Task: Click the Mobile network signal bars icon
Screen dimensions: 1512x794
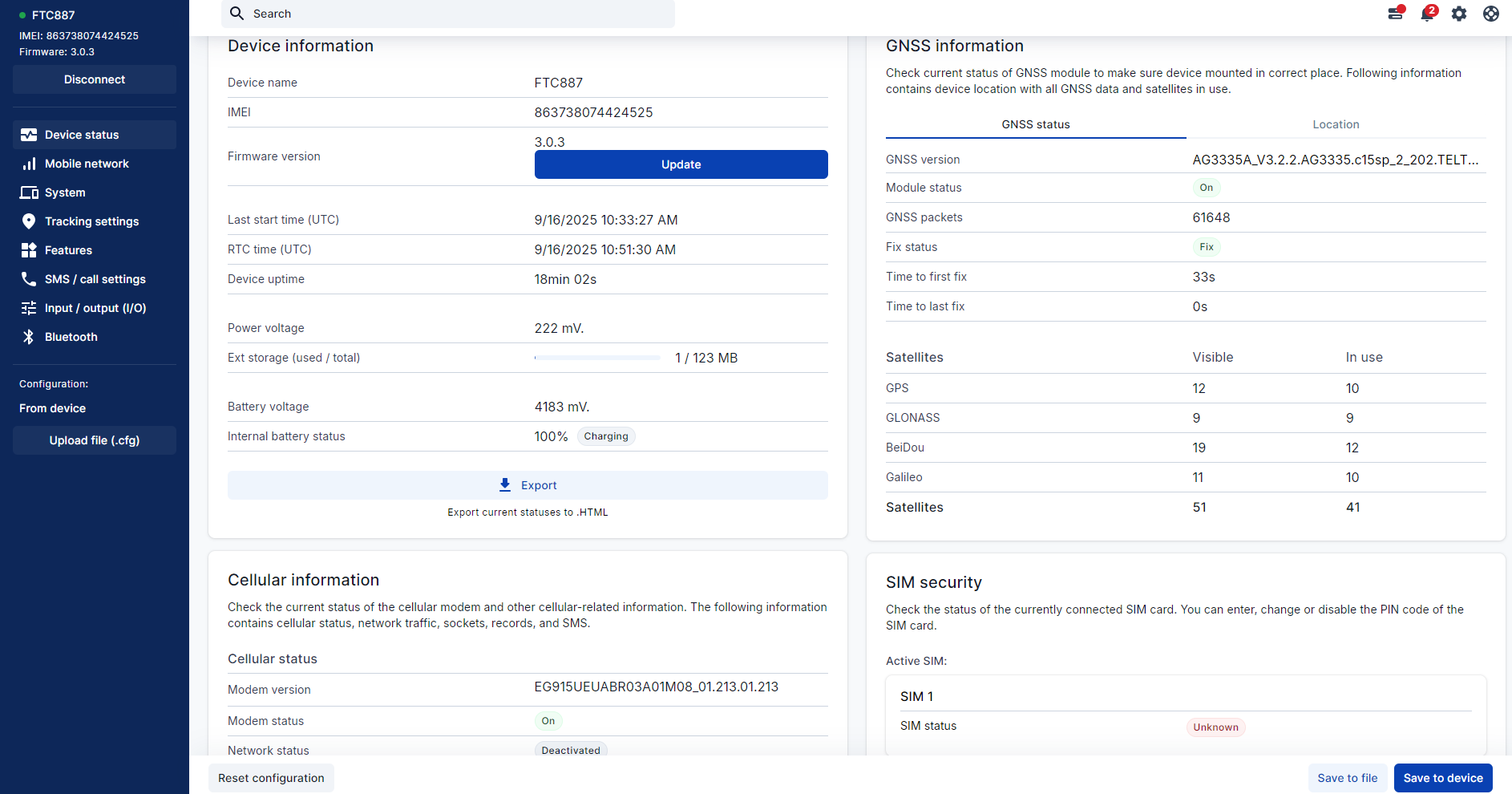Action: point(29,164)
